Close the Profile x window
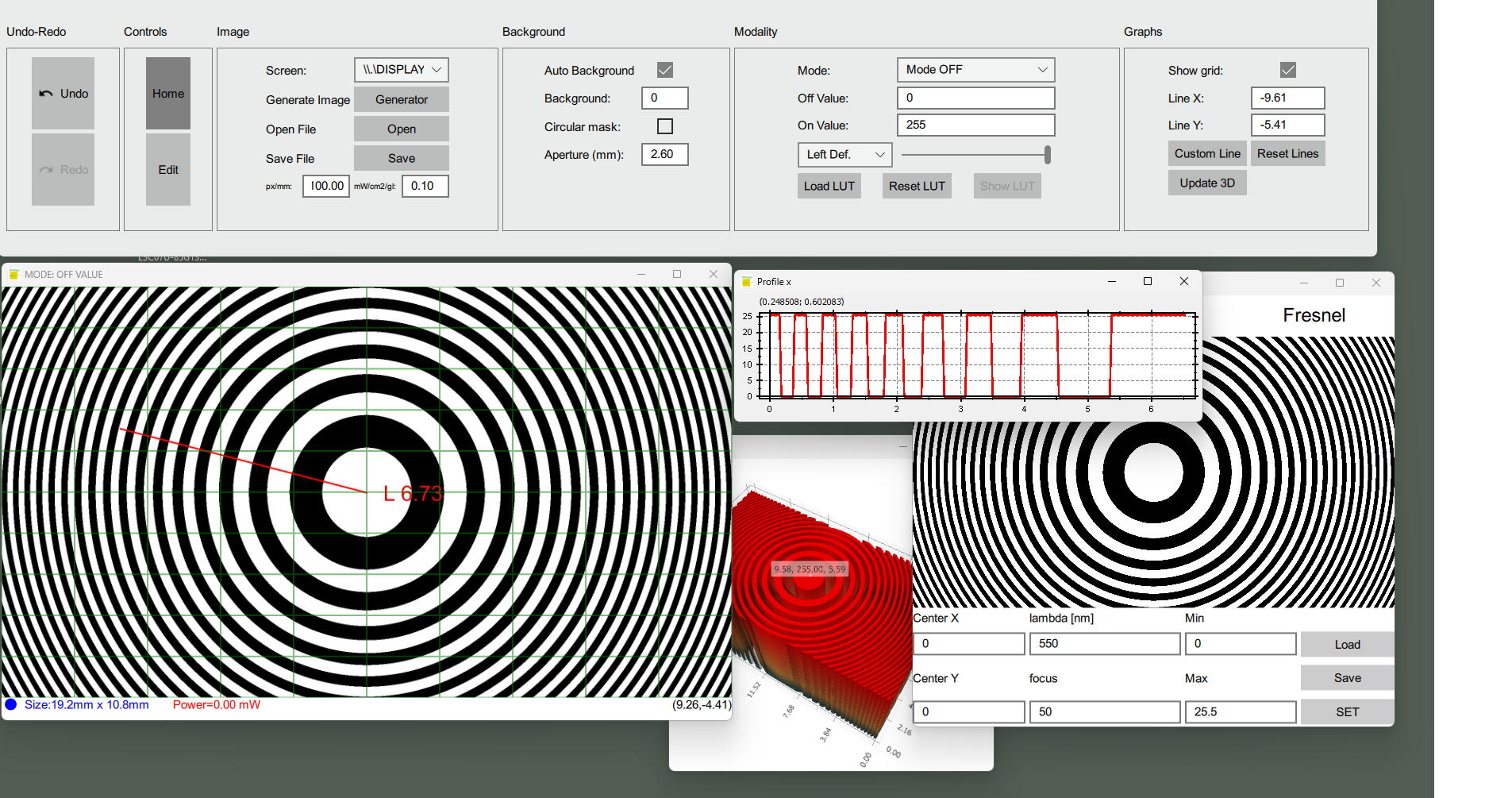Image resolution: width=1512 pixels, height=798 pixels. [1184, 281]
